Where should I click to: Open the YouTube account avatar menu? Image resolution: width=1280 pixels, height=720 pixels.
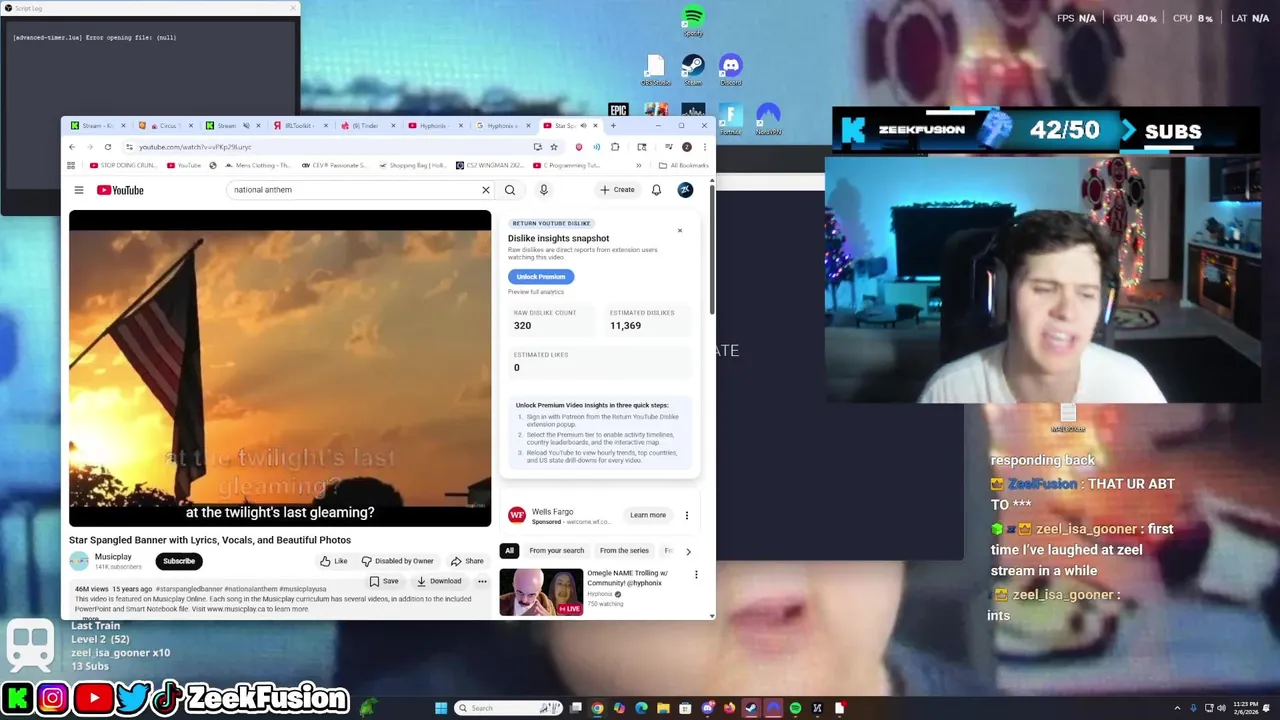[685, 190]
